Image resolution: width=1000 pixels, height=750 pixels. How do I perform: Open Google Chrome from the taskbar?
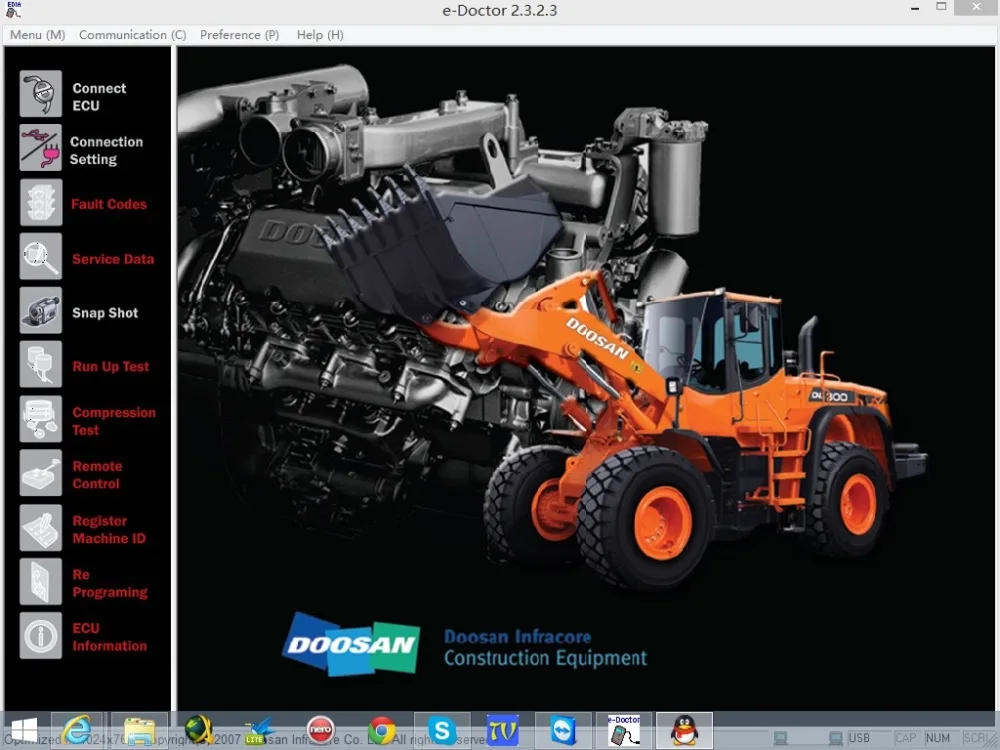[382, 731]
